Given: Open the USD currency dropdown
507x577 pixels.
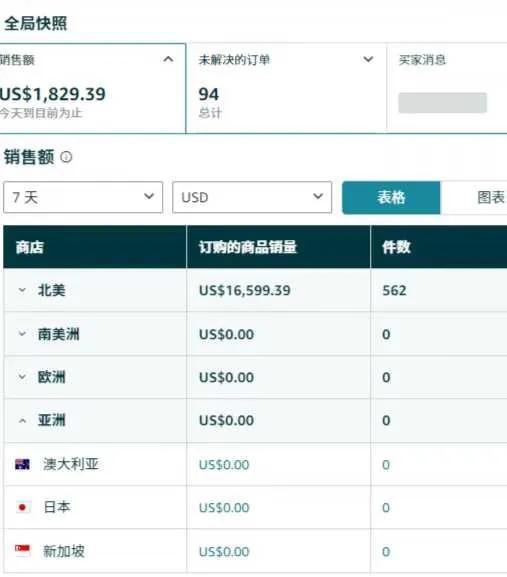Looking at the screenshot, I should point(252,197).
